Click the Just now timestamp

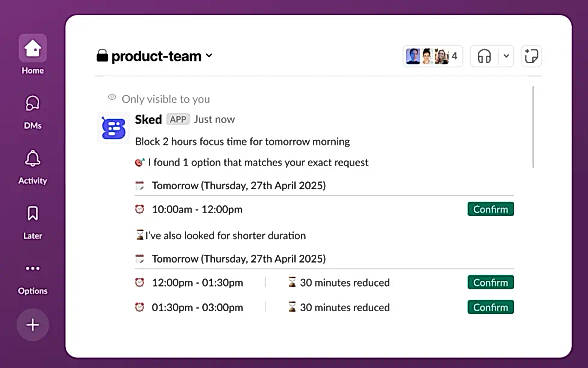tap(214, 120)
